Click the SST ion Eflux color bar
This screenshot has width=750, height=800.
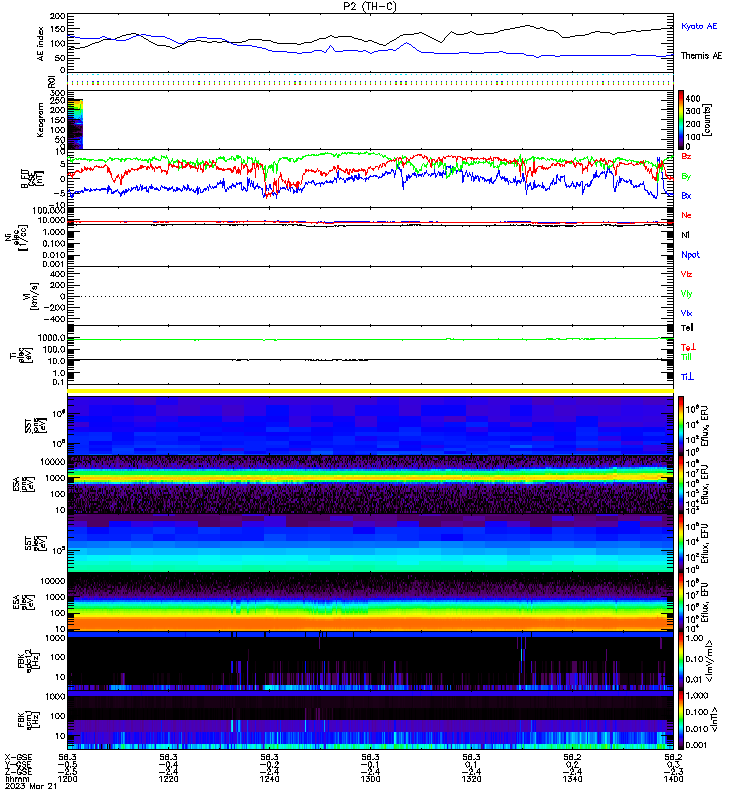pyautogui.click(x=681, y=425)
